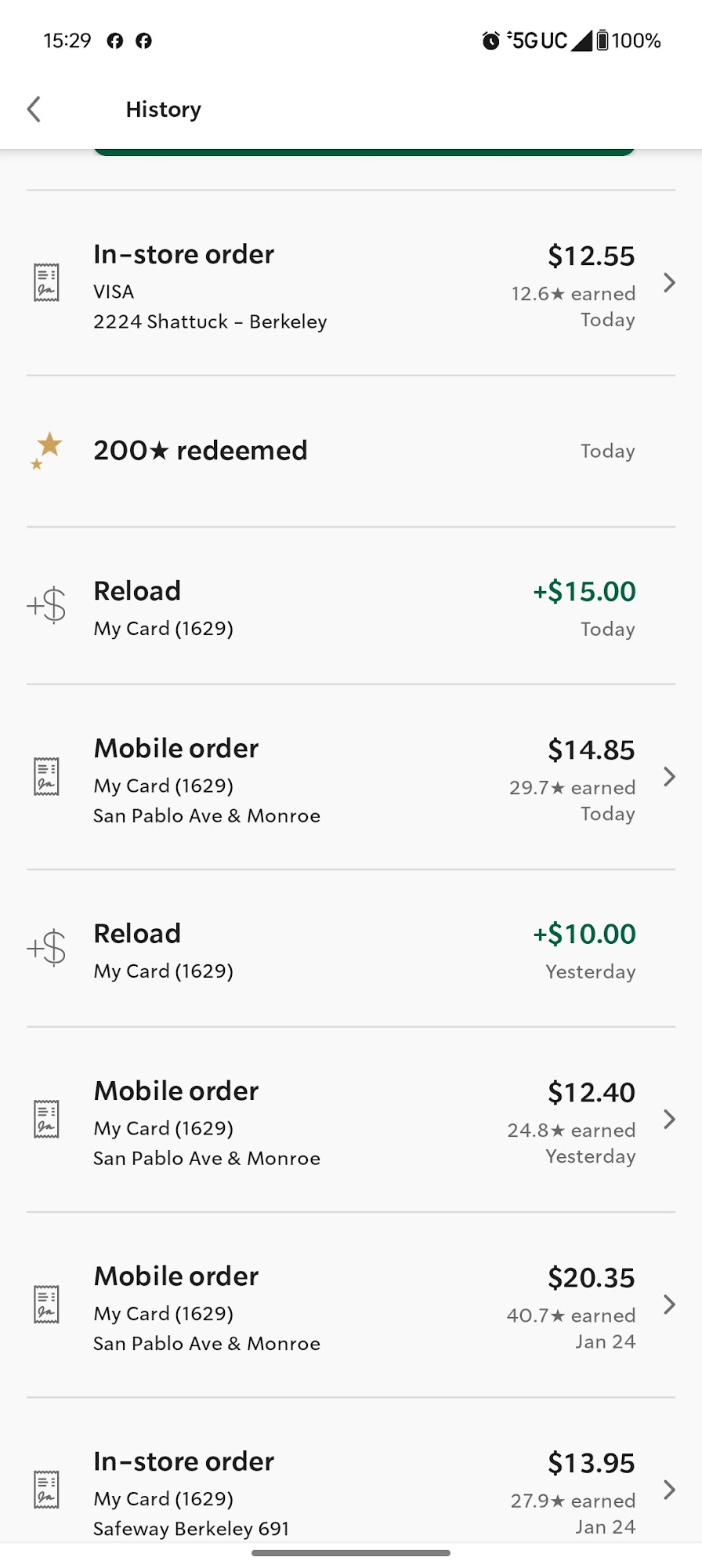This screenshot has height=1568, width=702.
Task: Tap receipt icon for Safeway Berkeley order
Action: pos(46,1490)
